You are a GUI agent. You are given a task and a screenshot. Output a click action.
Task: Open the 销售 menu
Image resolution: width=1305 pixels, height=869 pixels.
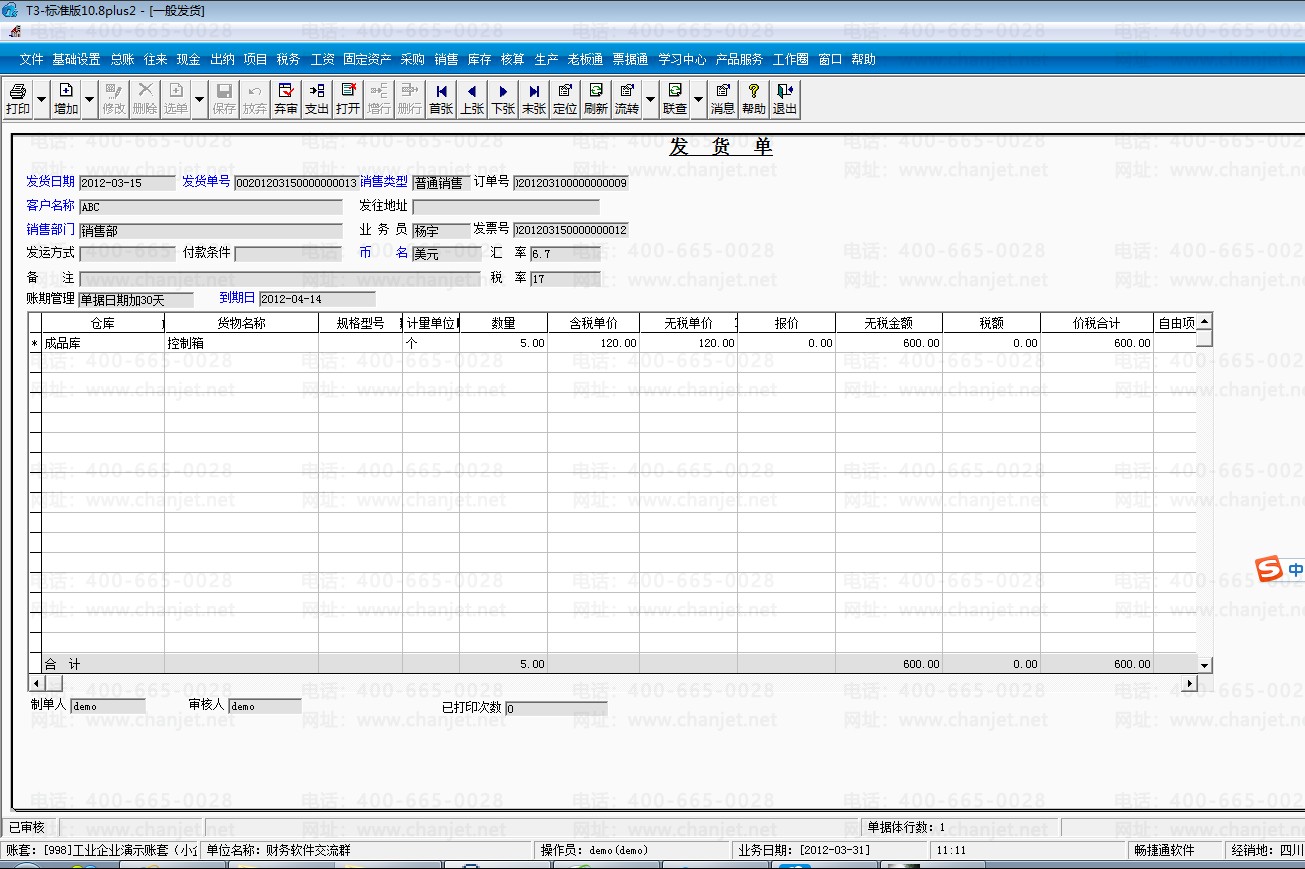pyautogui.click(x=446, y=60)
